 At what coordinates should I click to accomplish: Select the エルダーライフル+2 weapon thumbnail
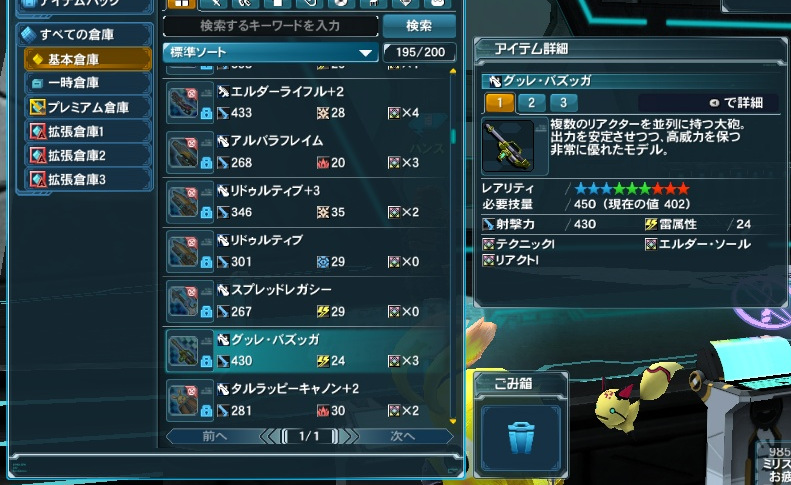coord(184,103)
